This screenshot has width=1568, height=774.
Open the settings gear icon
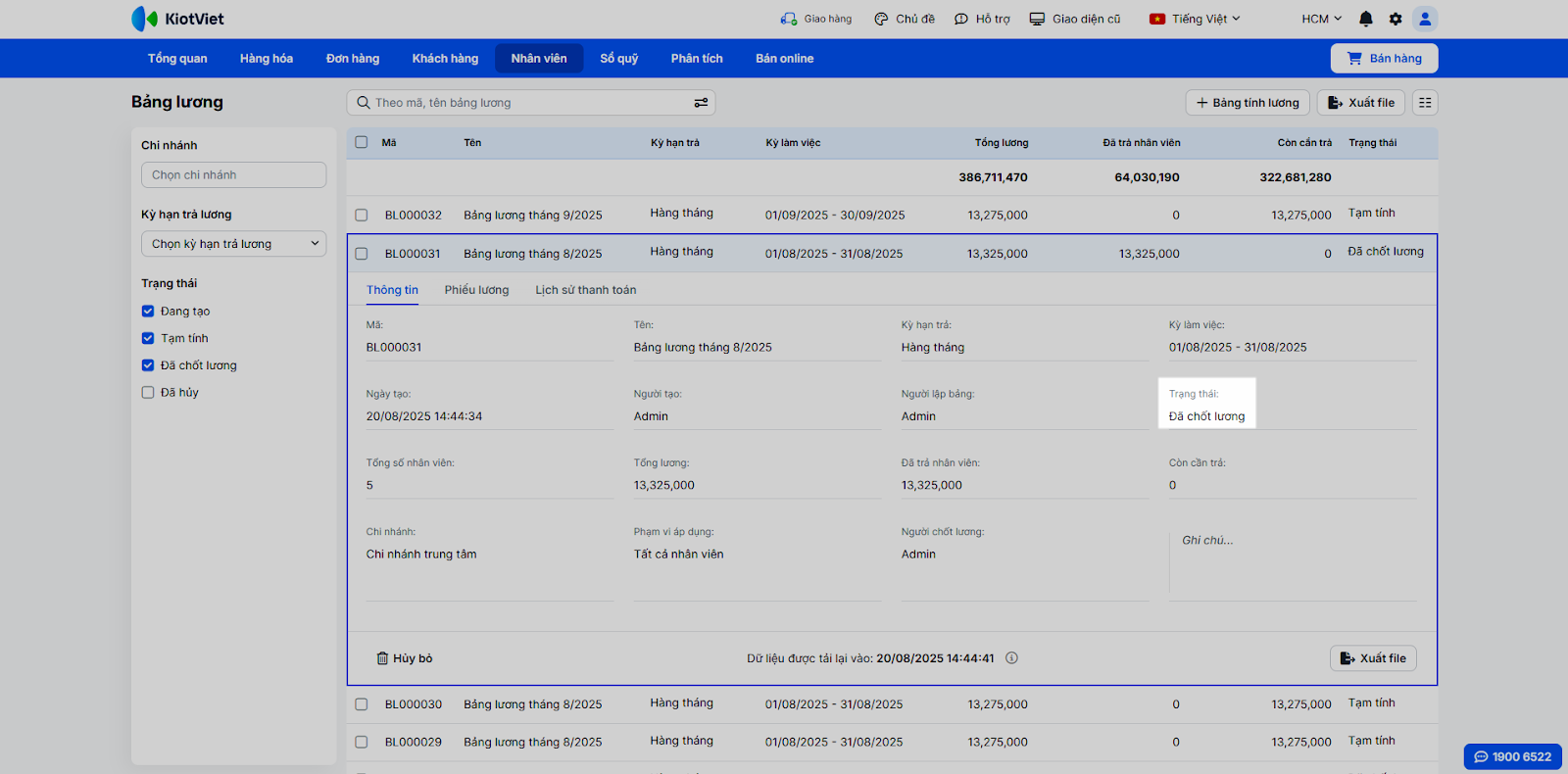click(x=1396, y=19)
